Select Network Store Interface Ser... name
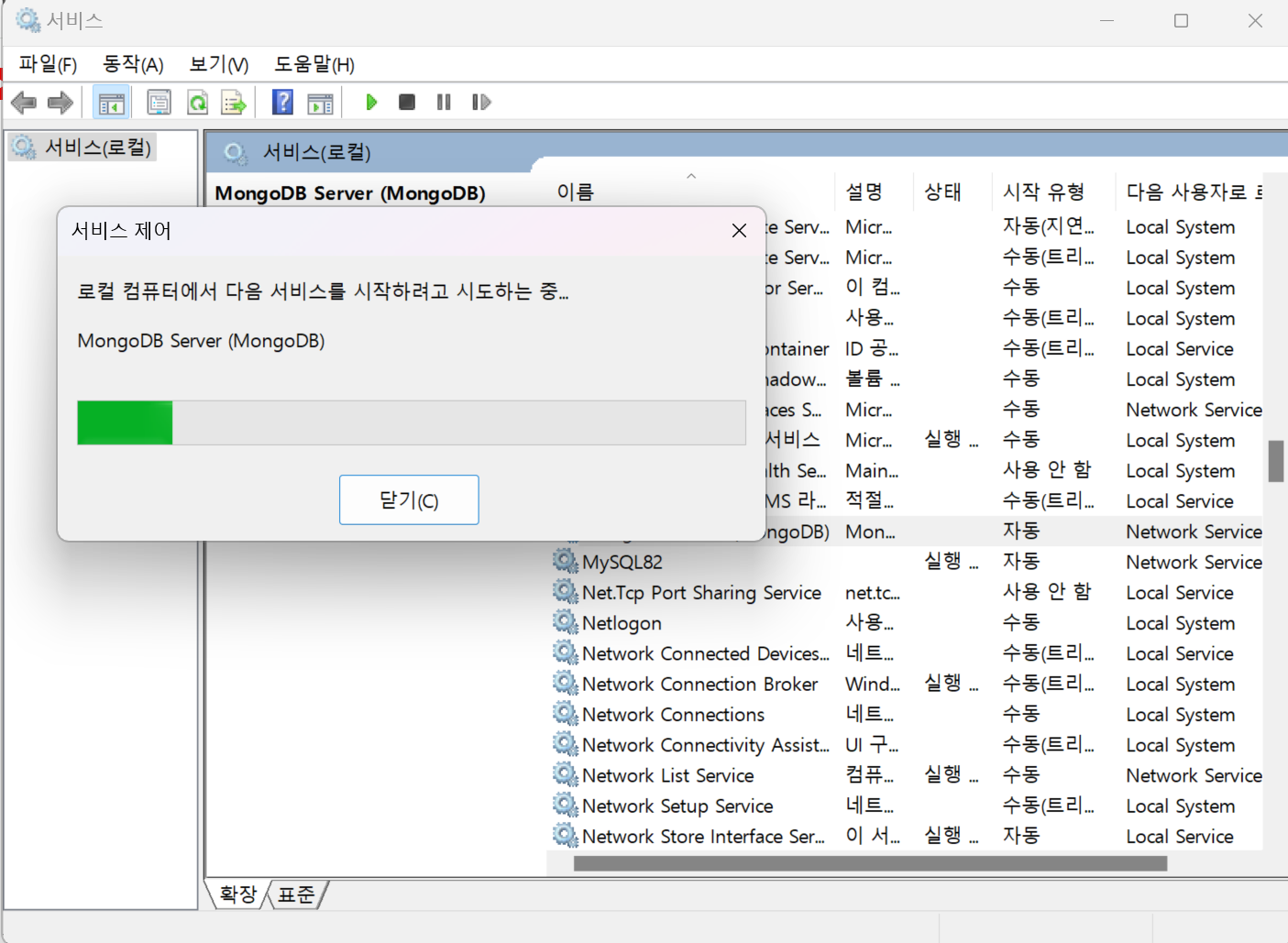Image resolution: width=1288 pixels, height=943 pixels. point(703,836)
